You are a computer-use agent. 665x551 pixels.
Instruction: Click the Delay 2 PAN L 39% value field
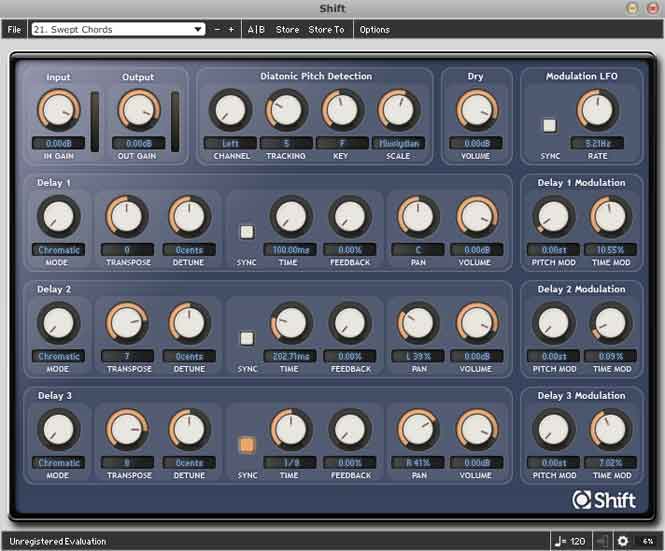[x=418, y=356]
